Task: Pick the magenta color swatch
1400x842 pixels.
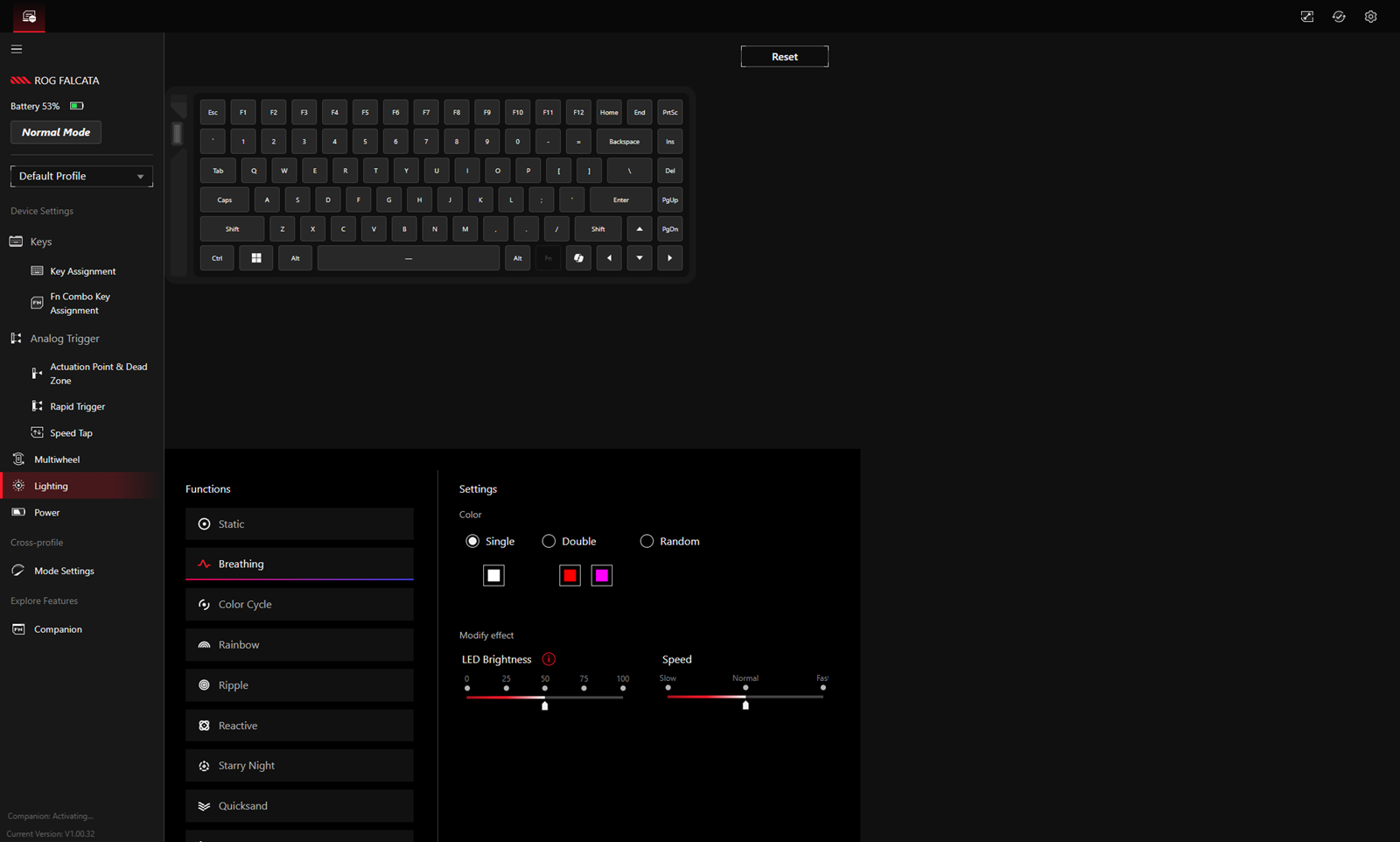Action: 602,575
